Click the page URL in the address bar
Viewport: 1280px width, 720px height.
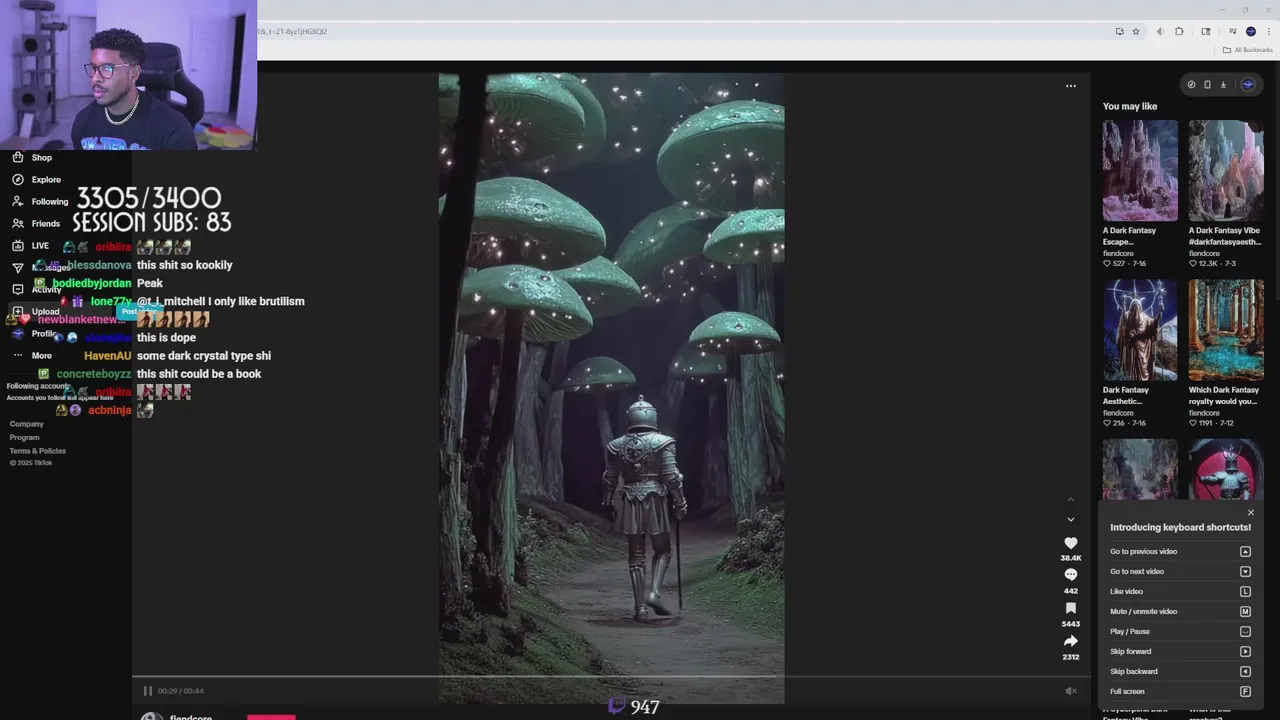point(293,31)
